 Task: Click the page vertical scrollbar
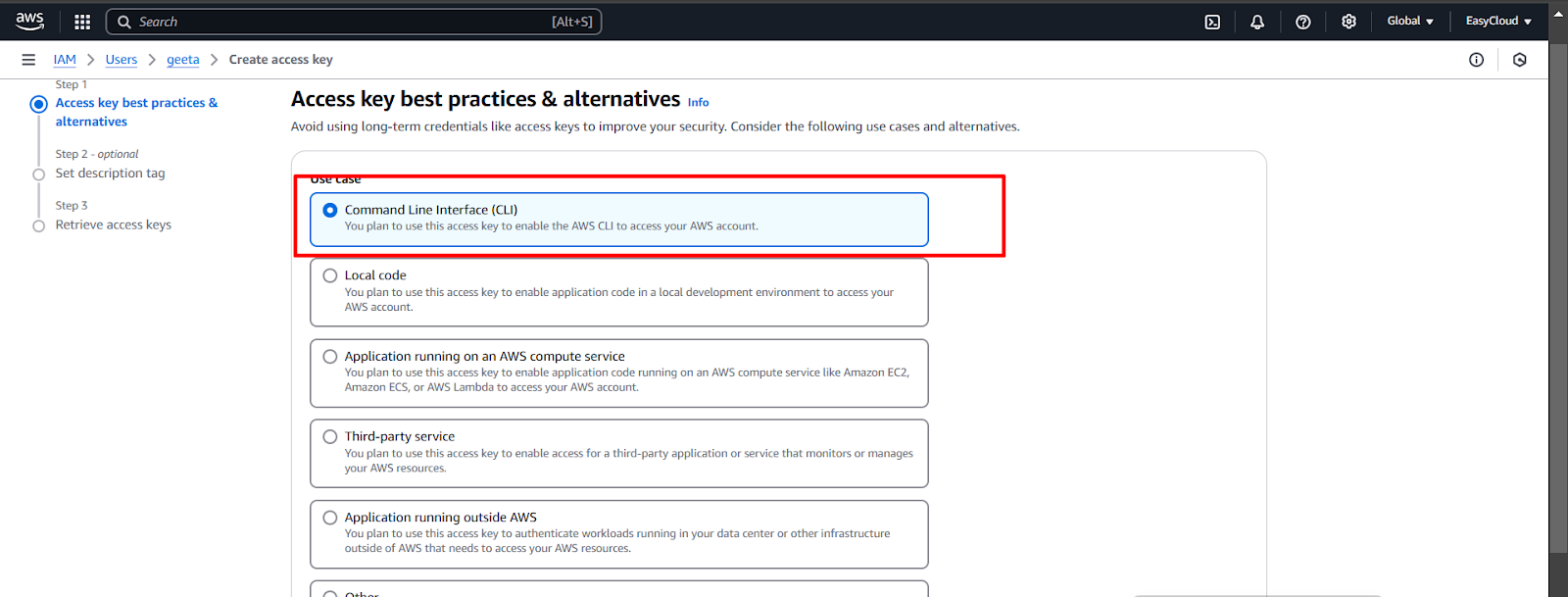coord(1558,298)
